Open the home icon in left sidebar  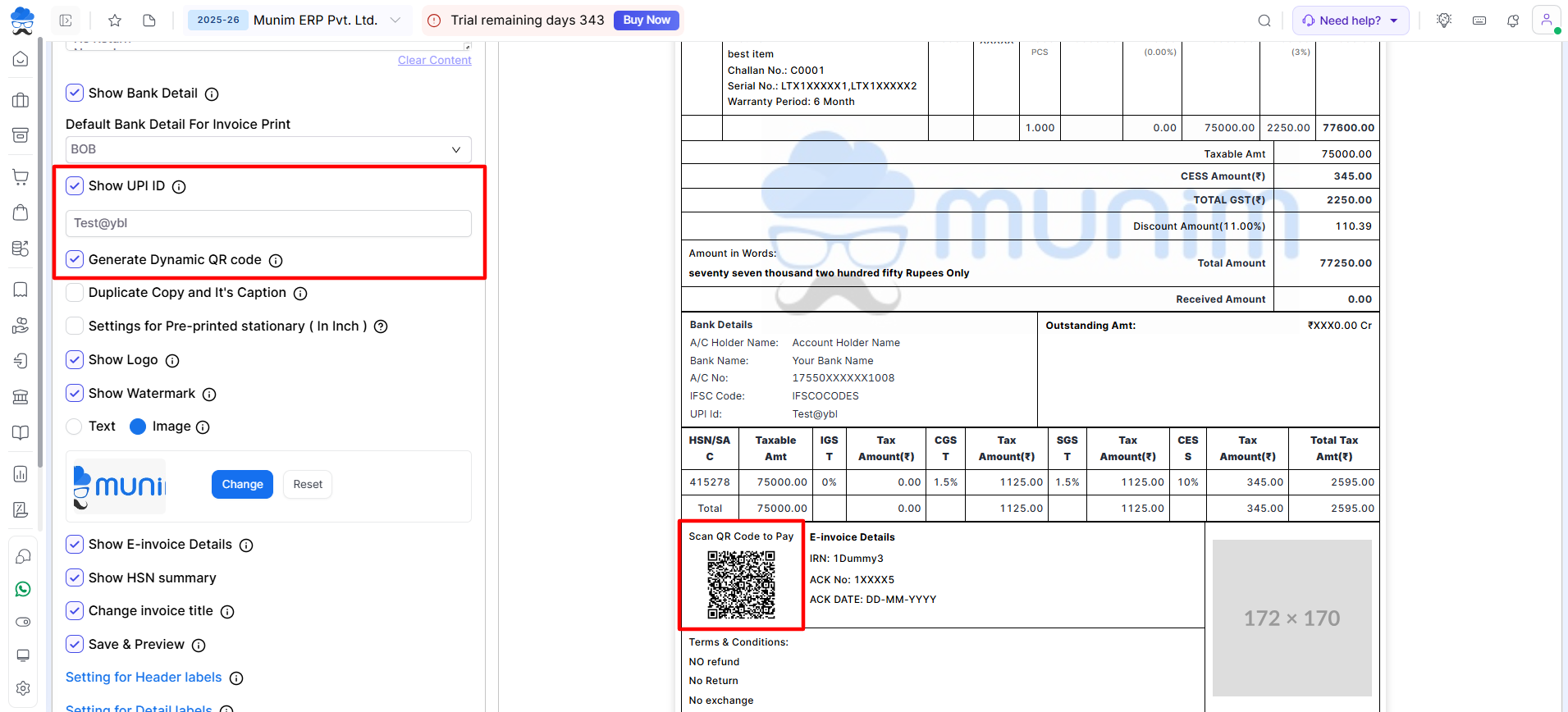point(21,59)
